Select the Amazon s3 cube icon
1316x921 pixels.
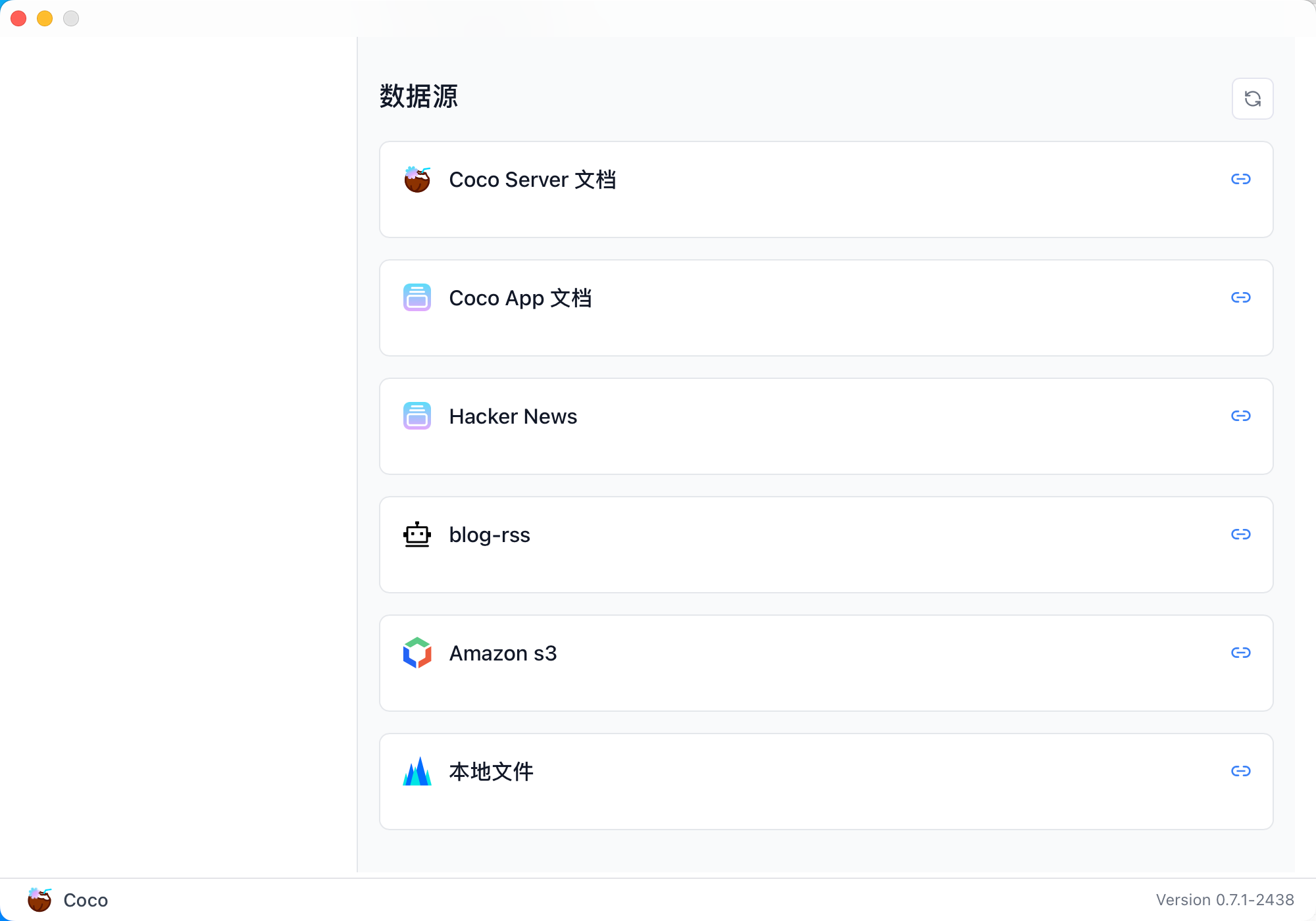pos(416,653)
